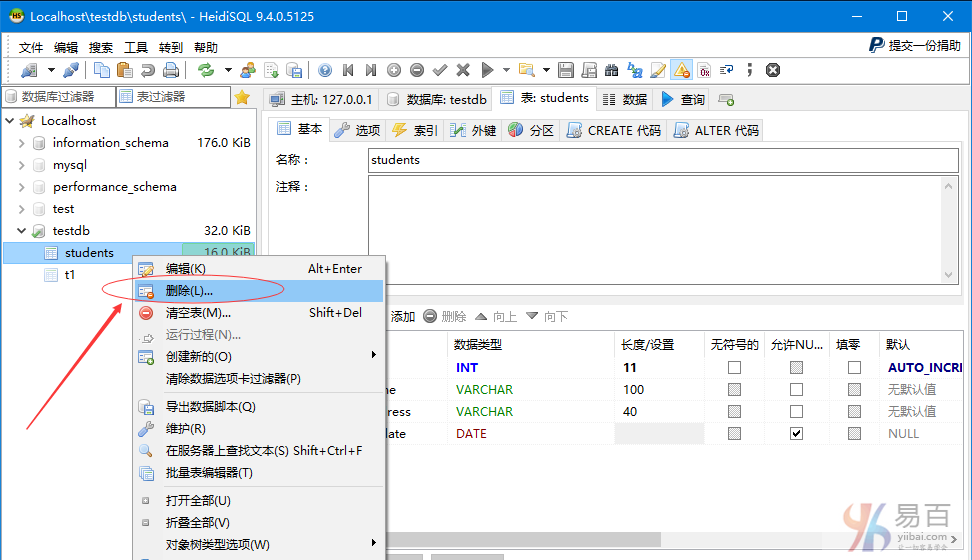Click the run query play icon

pos(487,70)
